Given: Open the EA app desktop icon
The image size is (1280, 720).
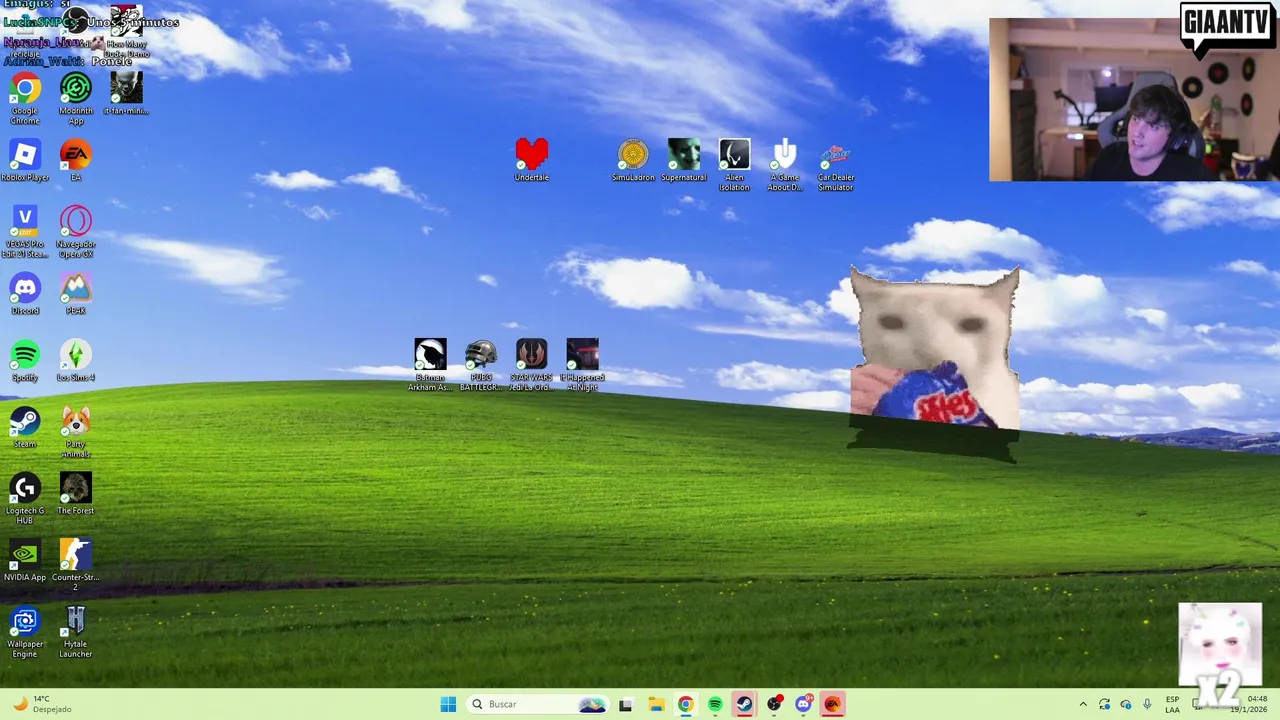Looking at the screenshot, I should click(76, 161).
